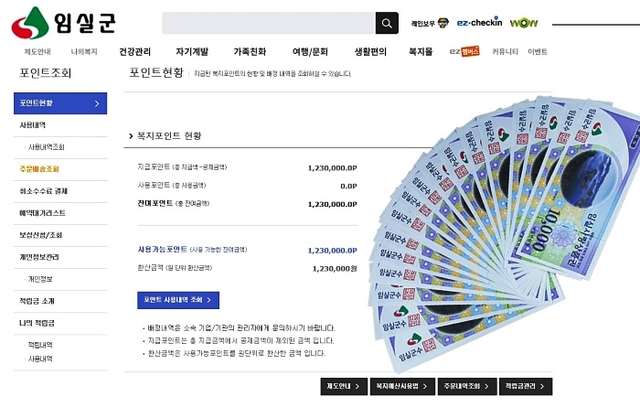Click the 개인보우 mascot icon
Screen dimensions: 640x407
point(431,22)
